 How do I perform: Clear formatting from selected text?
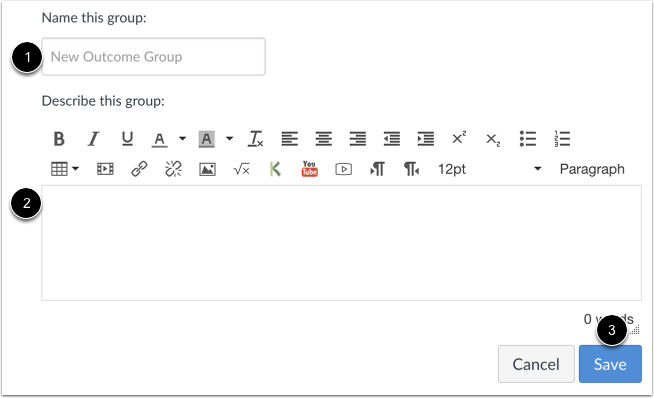point(255,139)
